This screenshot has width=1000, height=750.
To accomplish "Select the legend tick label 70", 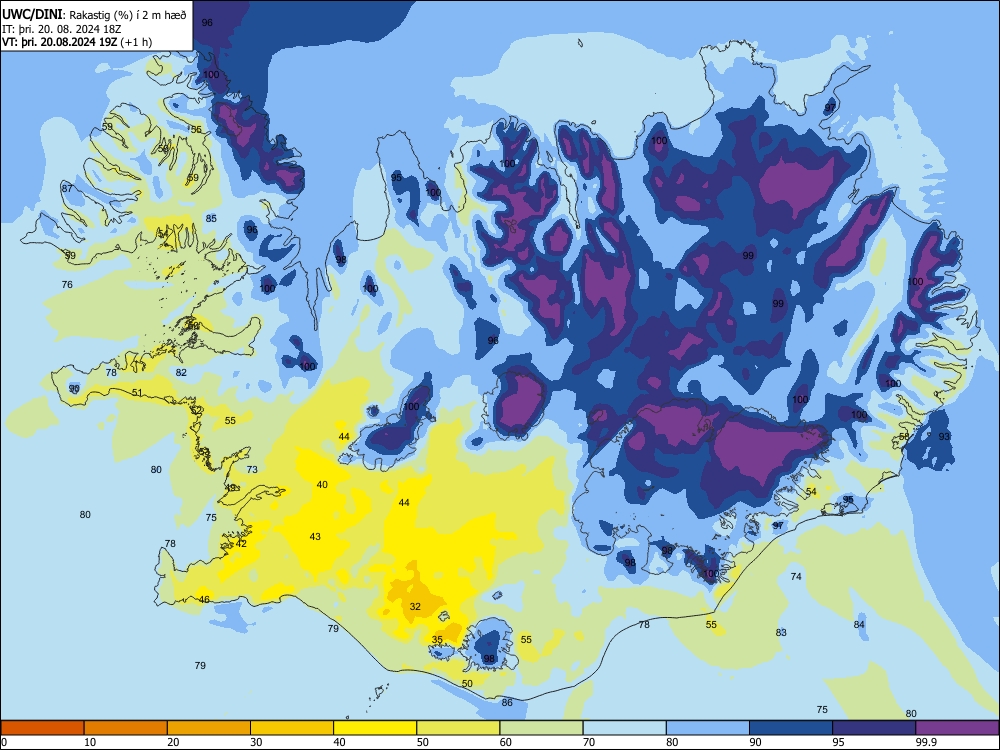I will 589,742.
